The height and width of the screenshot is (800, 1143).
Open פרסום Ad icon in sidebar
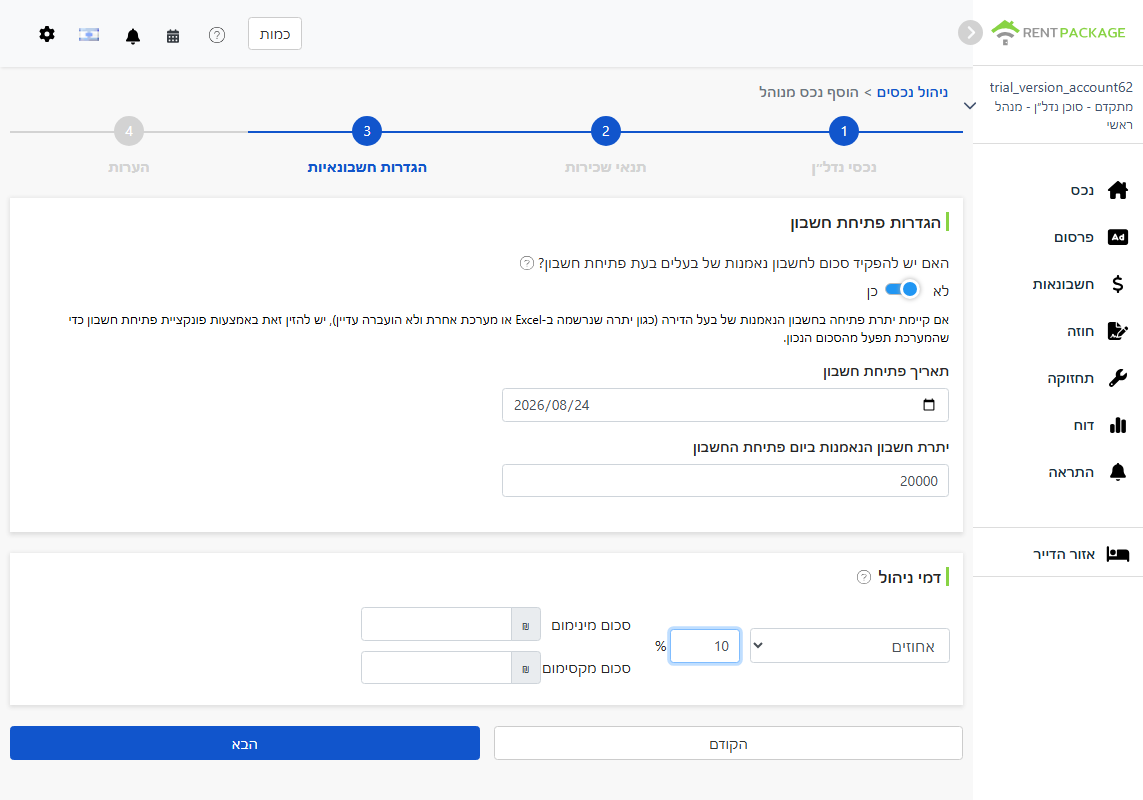(1117, 237)
